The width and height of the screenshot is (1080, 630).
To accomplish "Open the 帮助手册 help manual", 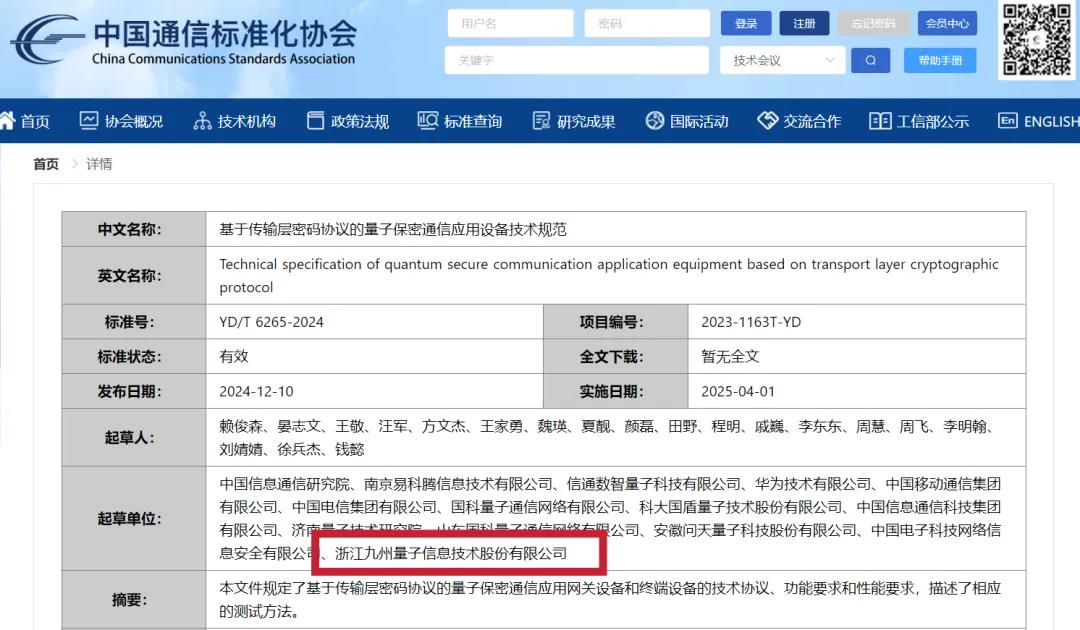I will click(940, 61).
